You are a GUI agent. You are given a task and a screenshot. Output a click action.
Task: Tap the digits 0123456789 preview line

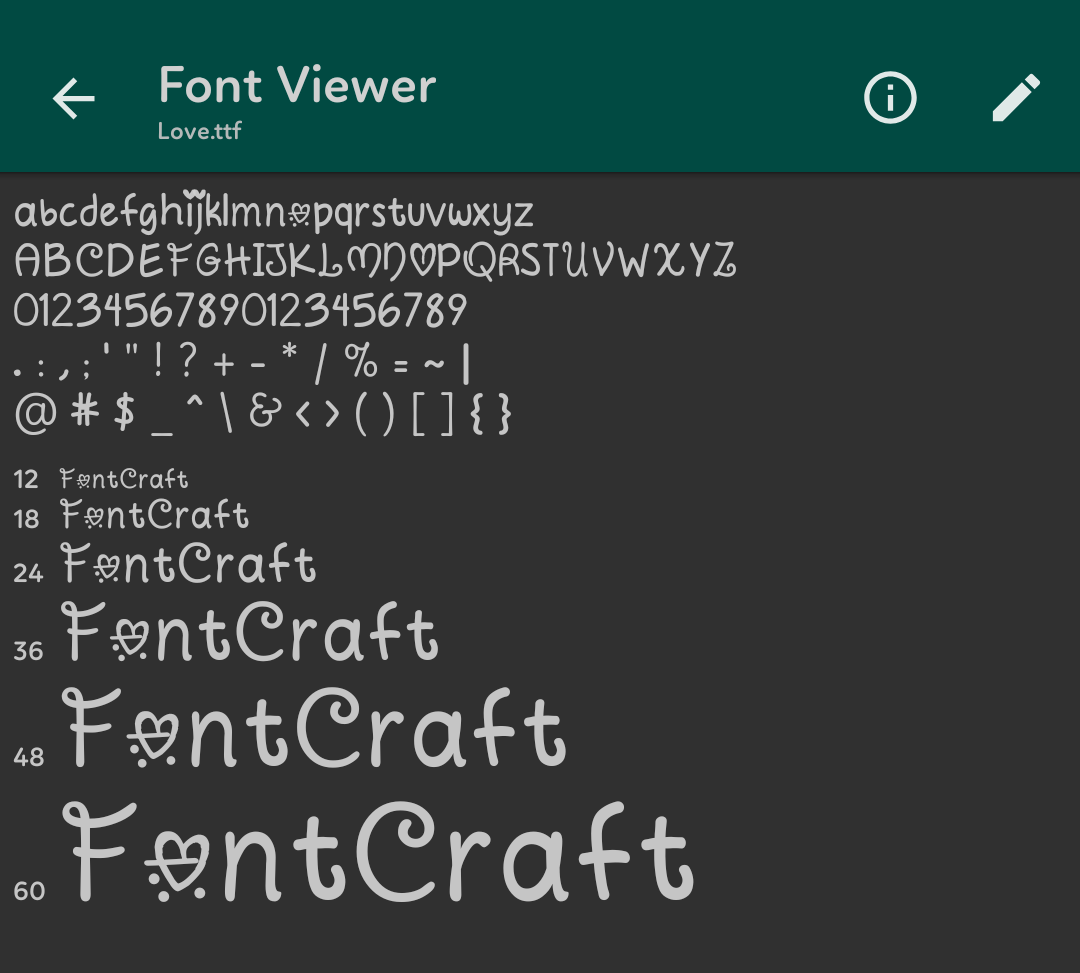click(240, 310)
